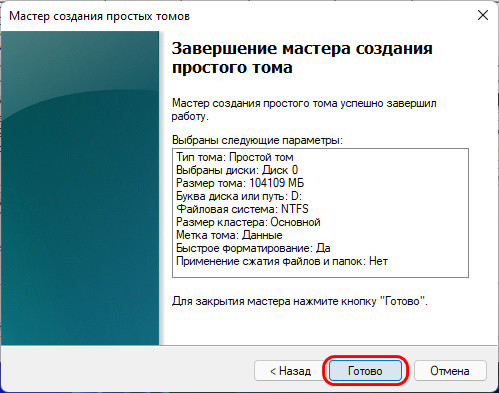Select the line 'Метка тома: Данные'

coord(229,235)
